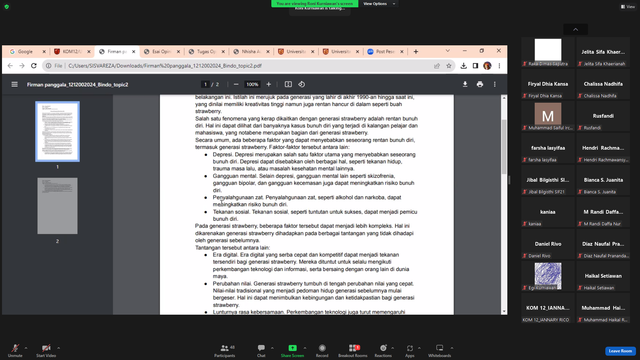Open Breakout Rooms
The height and width of the screenshot is (360, 640).
353,350
